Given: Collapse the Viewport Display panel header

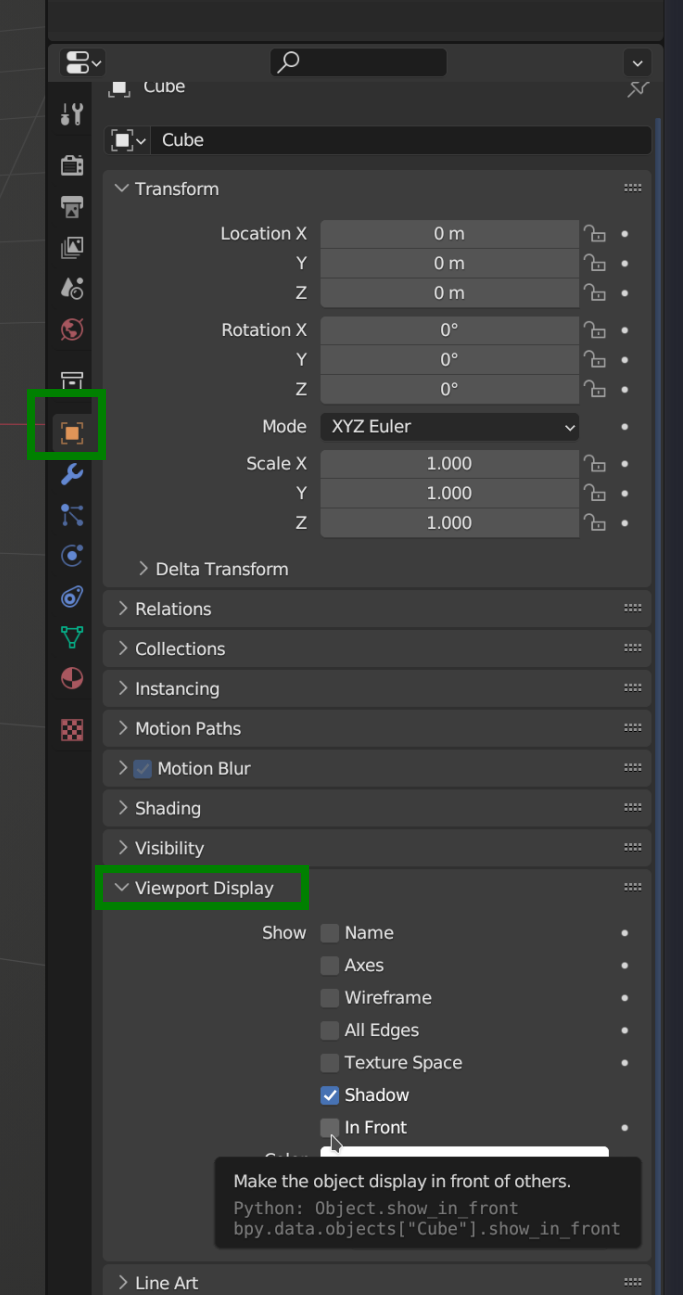Looking at the screenshot, I should coord(203,888).
